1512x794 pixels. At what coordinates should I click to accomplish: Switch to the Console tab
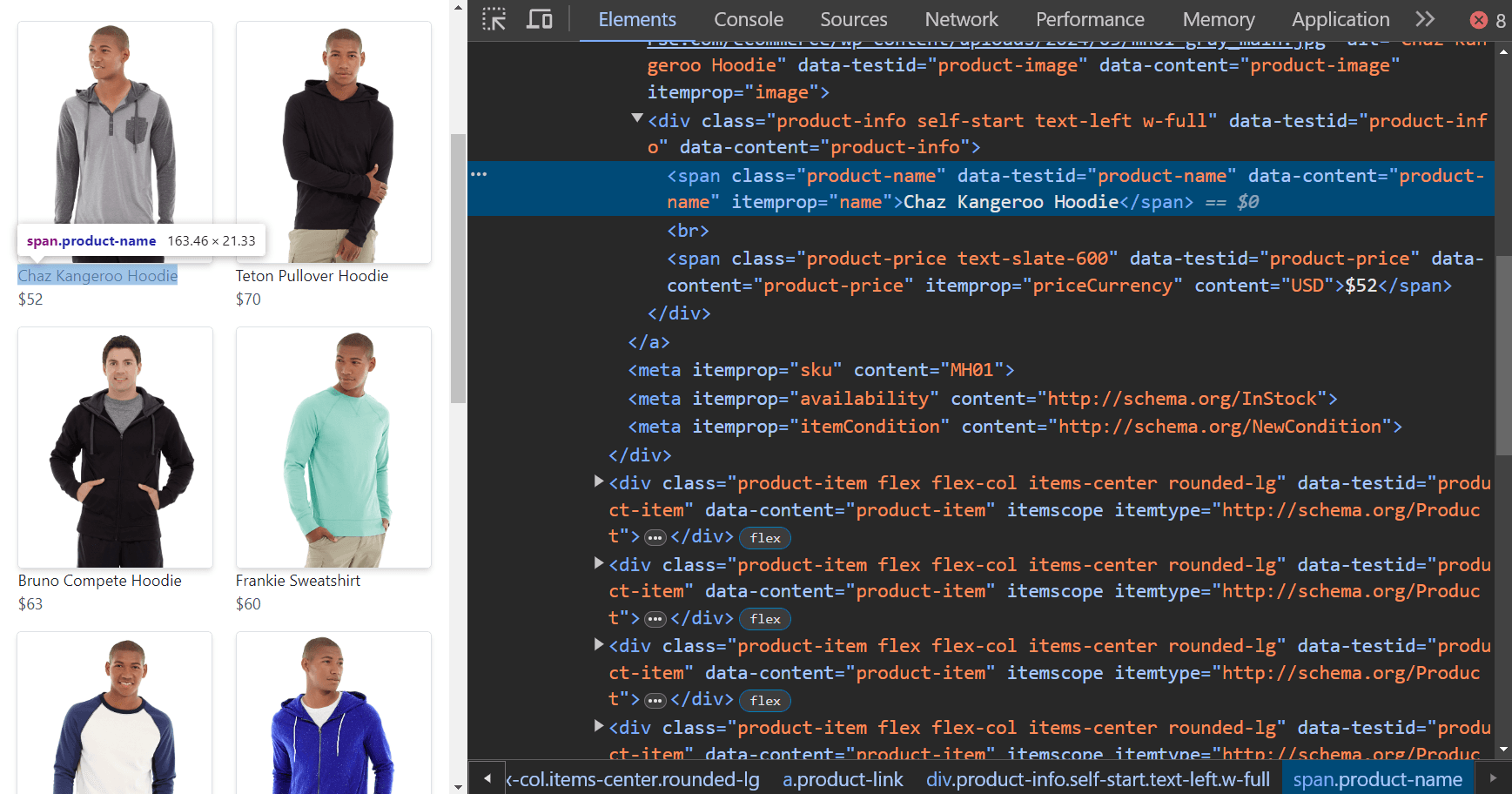click(x=749, y=19)
